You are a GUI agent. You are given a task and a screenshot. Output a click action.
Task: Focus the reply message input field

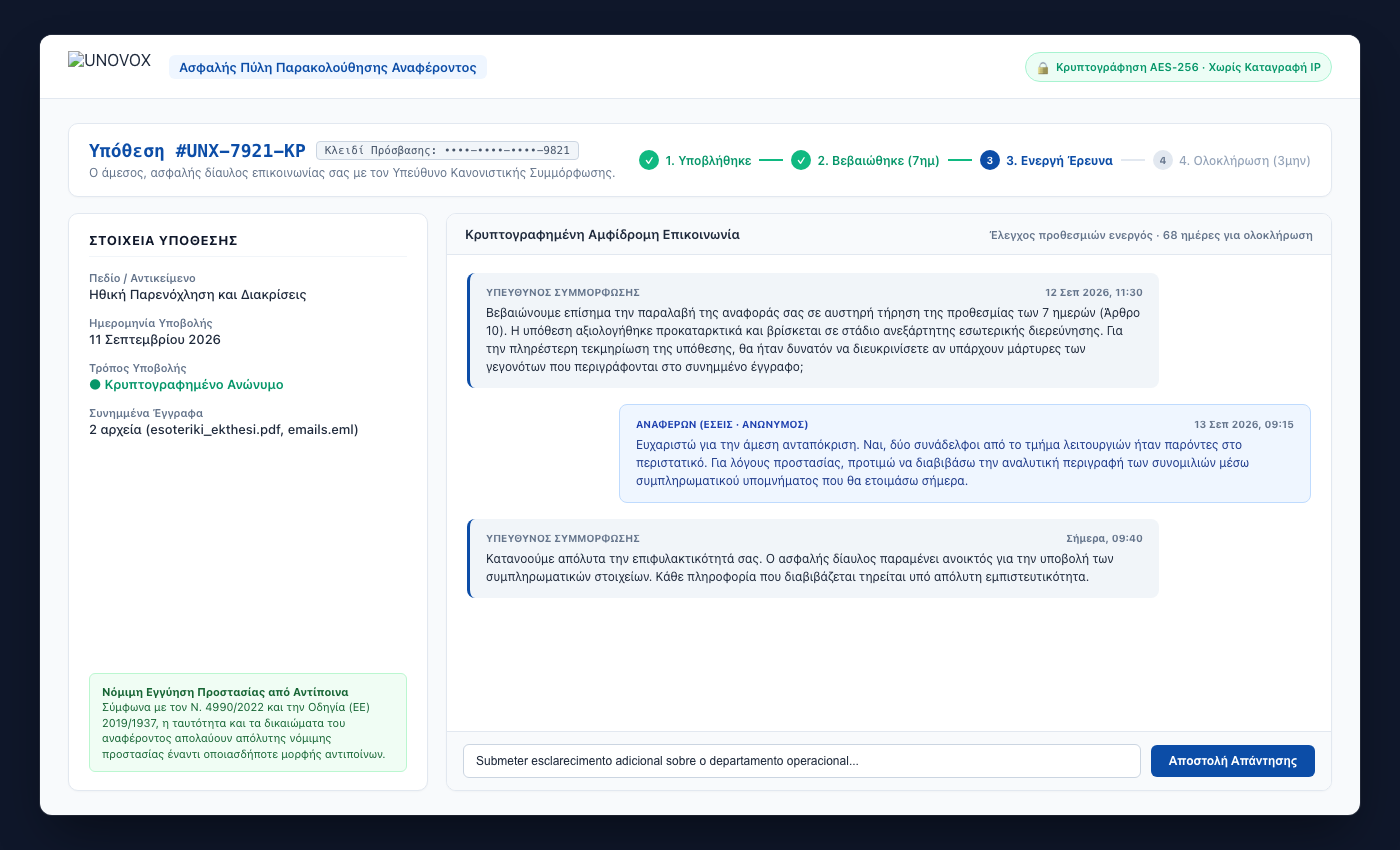click(802, 761)
